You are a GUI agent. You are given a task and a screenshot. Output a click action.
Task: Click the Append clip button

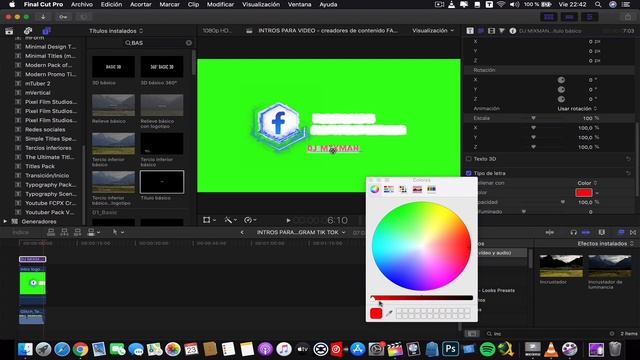[x=77, y=232]
